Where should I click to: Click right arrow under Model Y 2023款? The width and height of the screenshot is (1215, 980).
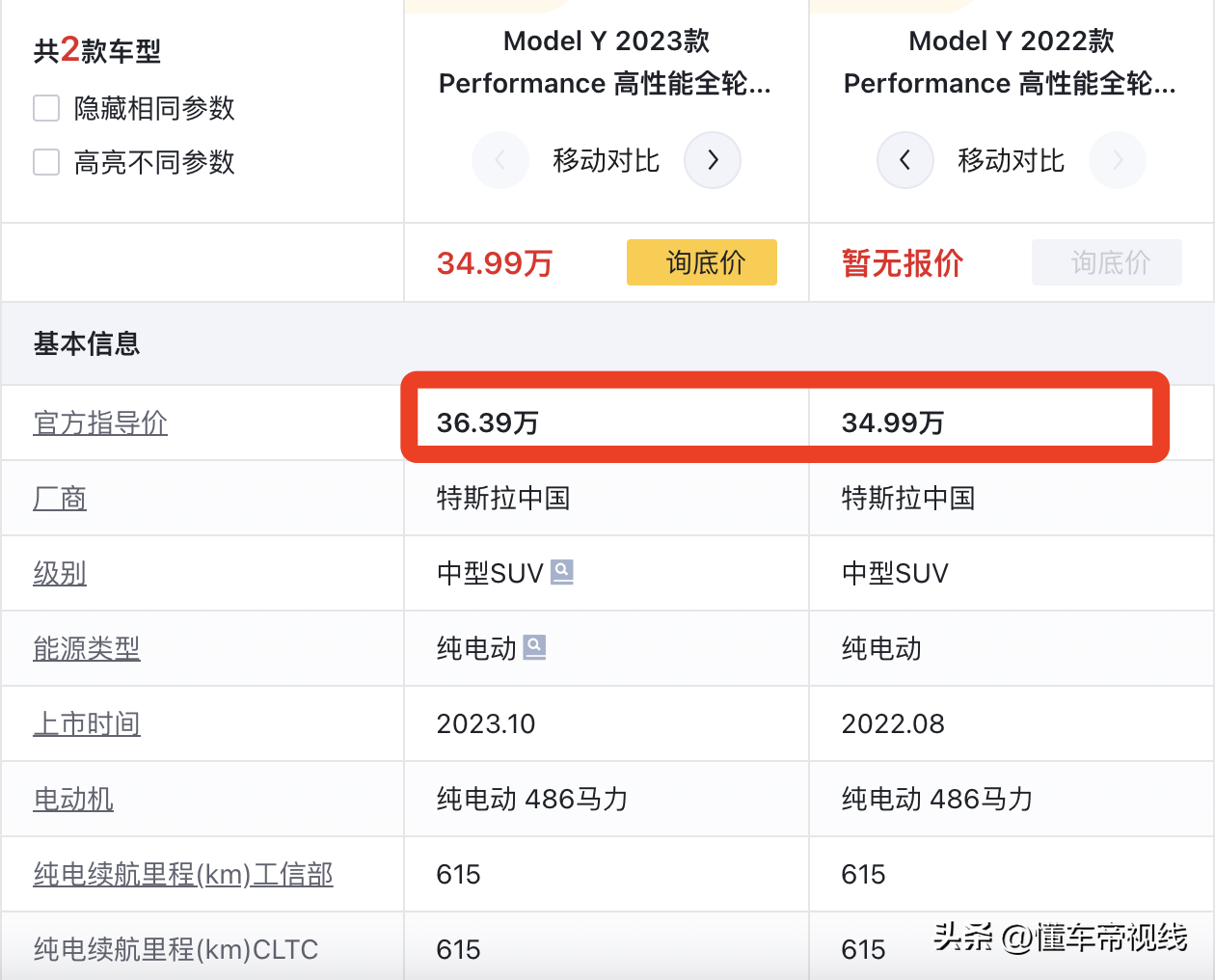[713, 160]
